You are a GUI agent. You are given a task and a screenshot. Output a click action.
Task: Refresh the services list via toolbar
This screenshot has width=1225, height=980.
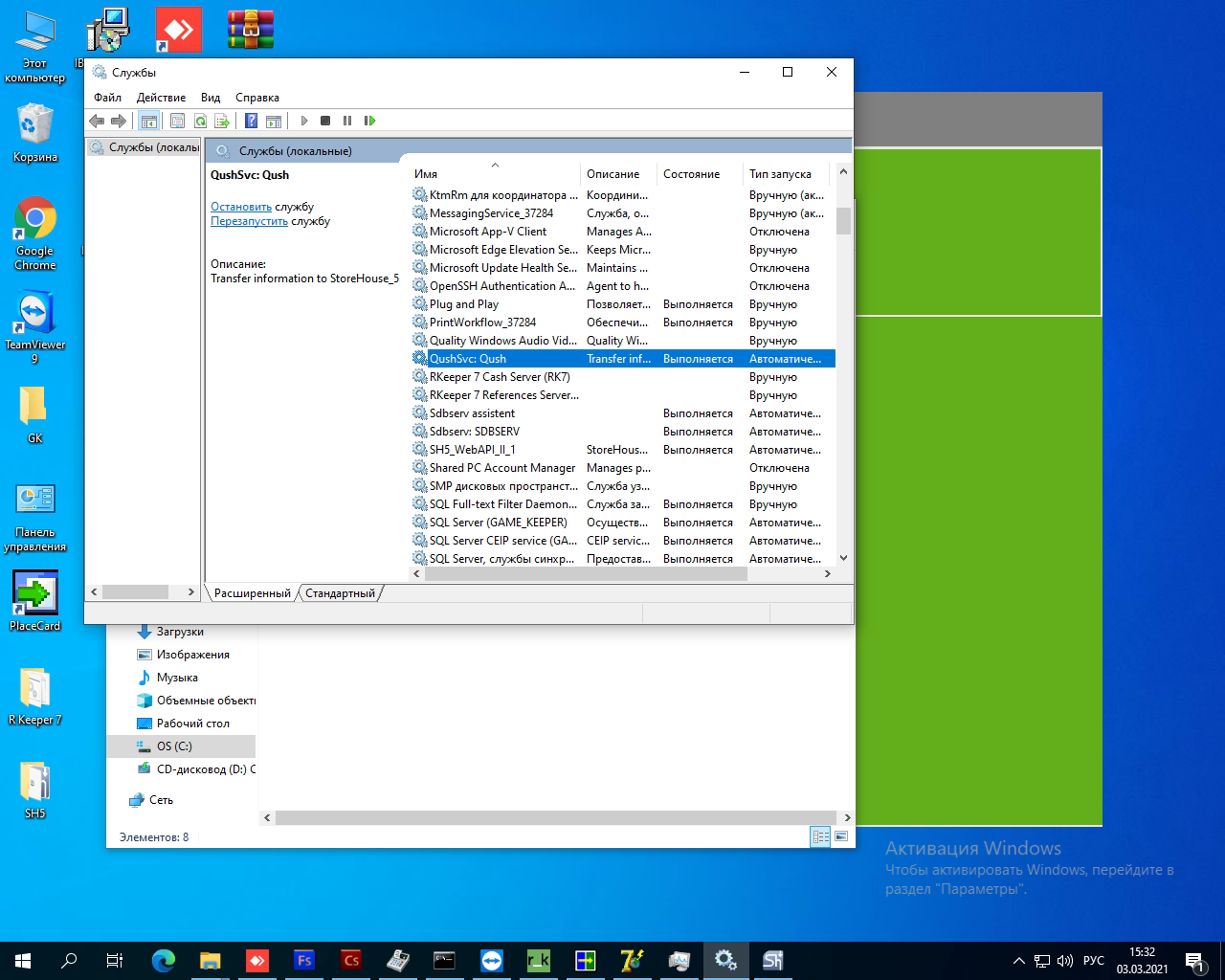tap(200, 121)
